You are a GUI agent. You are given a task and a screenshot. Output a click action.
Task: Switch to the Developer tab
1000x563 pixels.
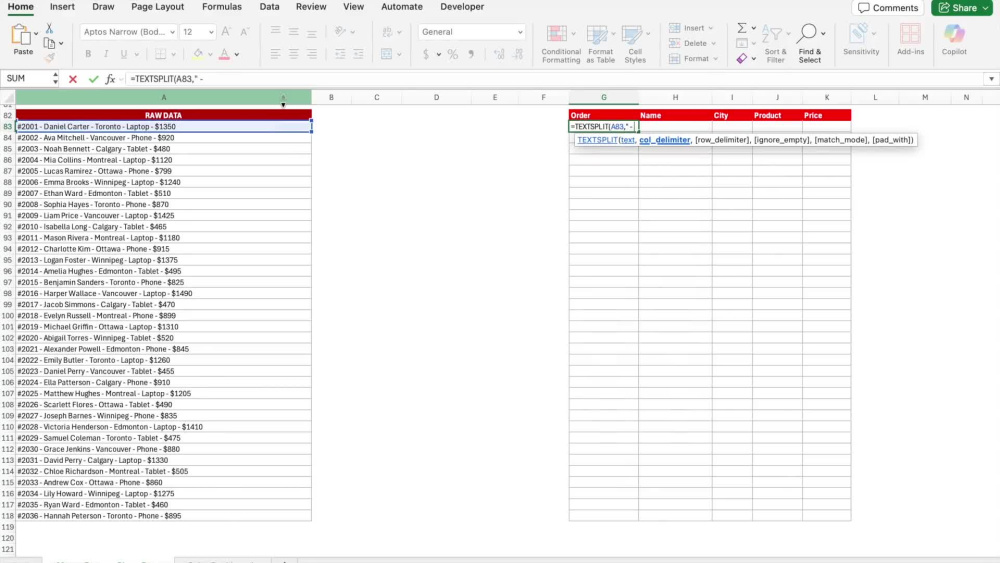pyautogui.click(x=462, y=7)
